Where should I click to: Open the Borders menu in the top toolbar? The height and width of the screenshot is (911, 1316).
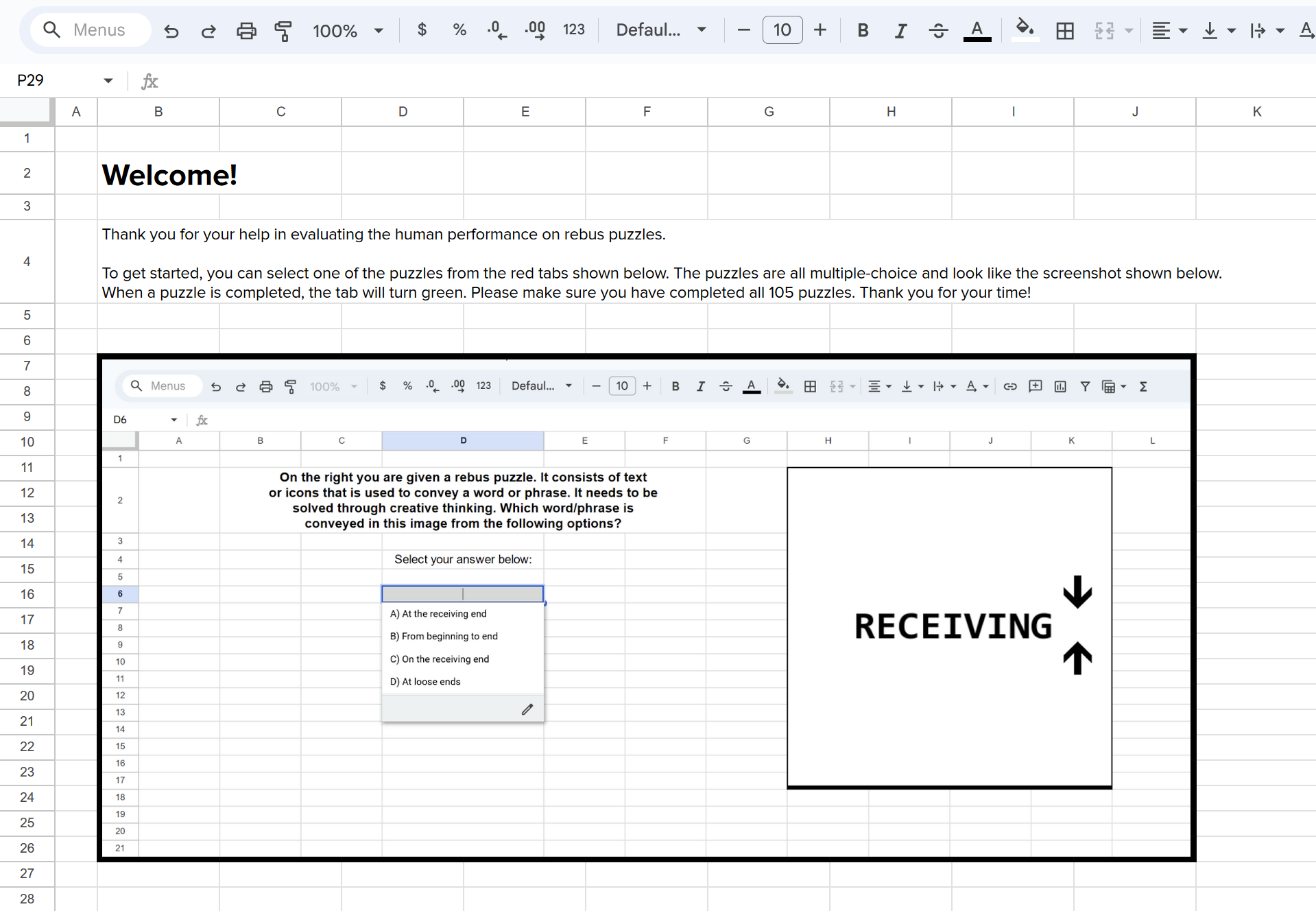[x=1064, y=30]
